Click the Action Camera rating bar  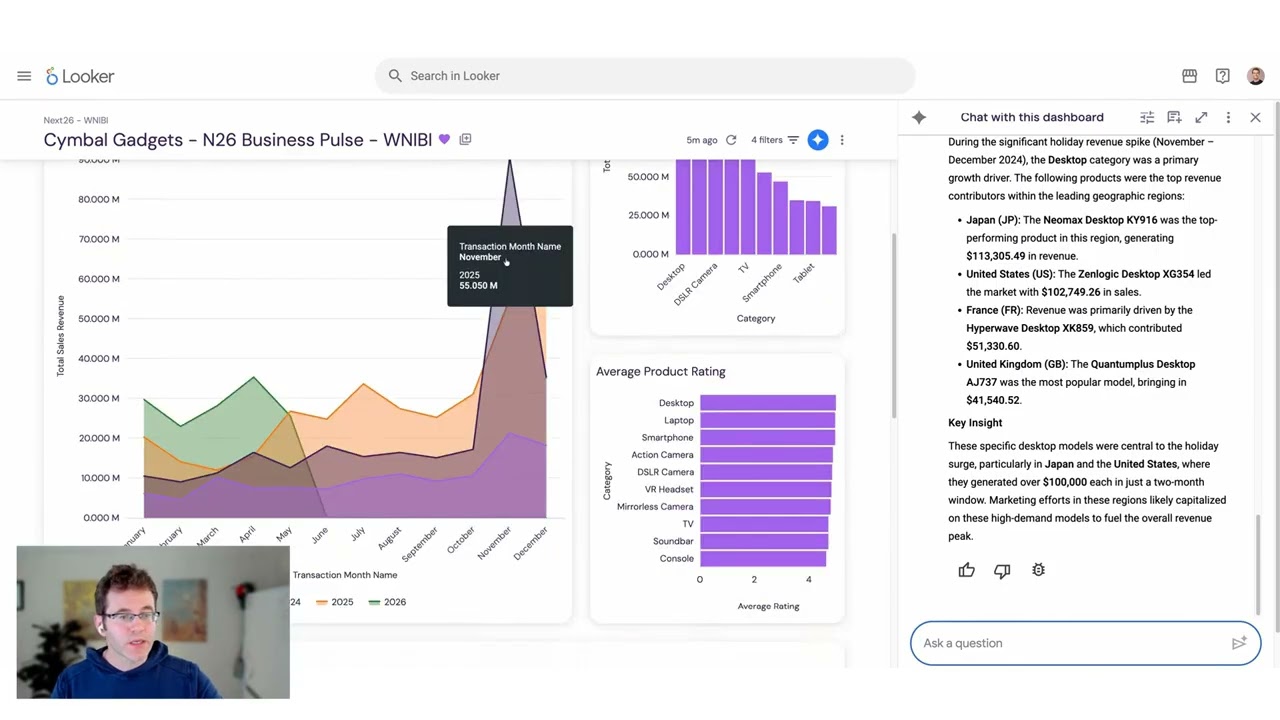(766, 455)
